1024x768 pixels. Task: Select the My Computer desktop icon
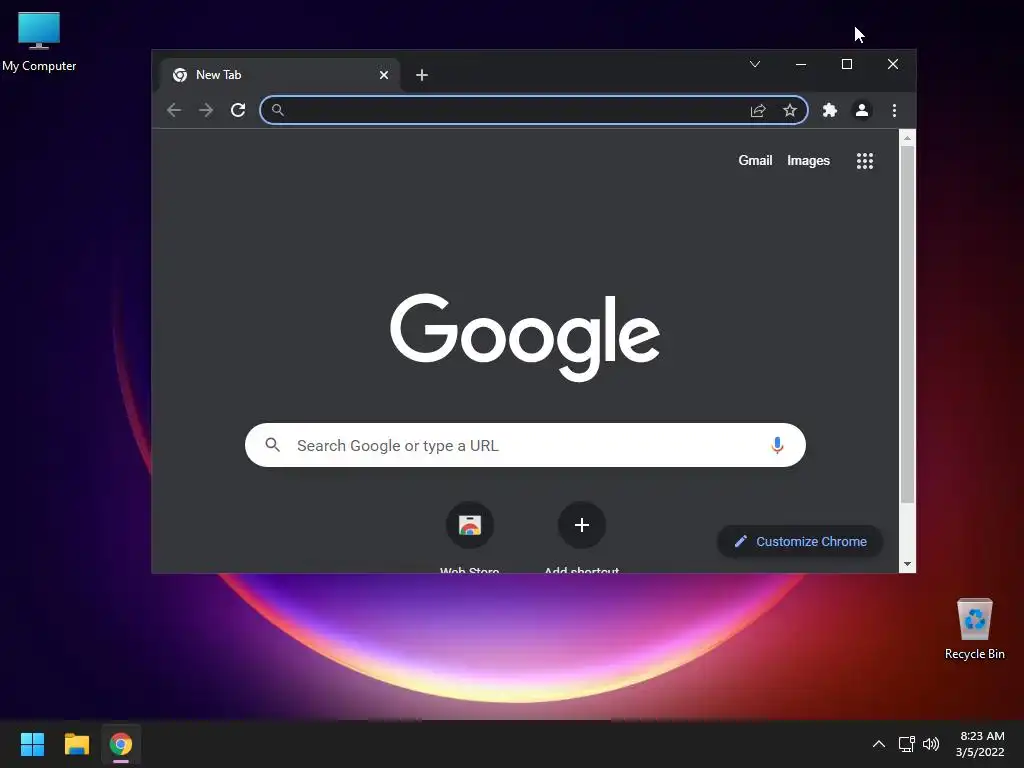click(x=39, y=42)
